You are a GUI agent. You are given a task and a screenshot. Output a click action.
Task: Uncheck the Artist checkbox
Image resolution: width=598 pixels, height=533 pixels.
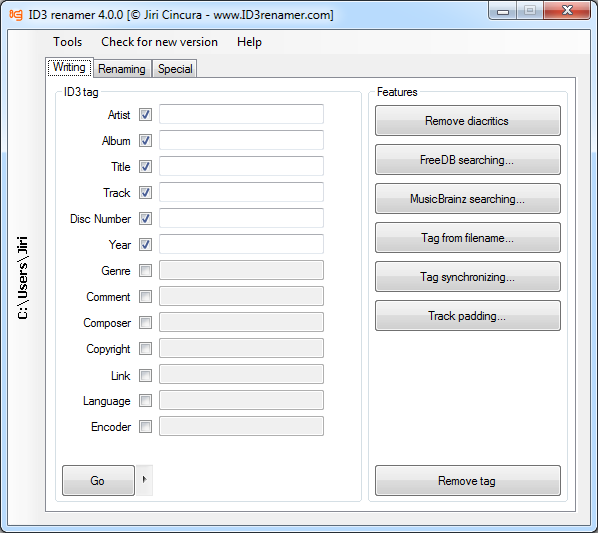coord(145,114)
